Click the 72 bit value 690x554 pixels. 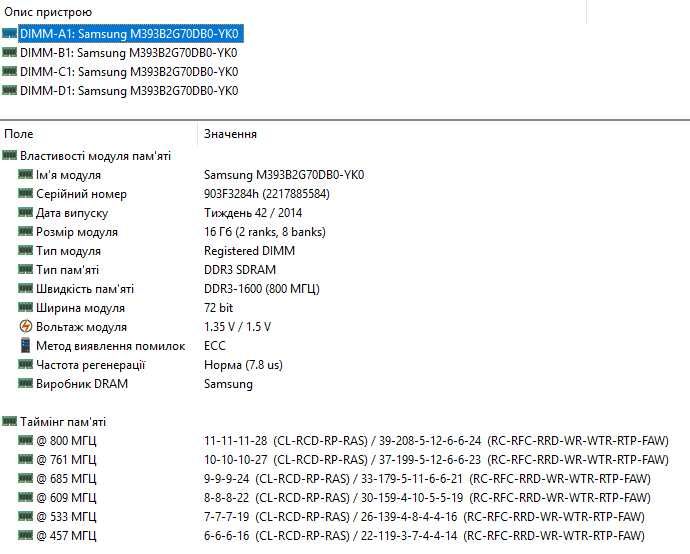[x=219, y=308]
